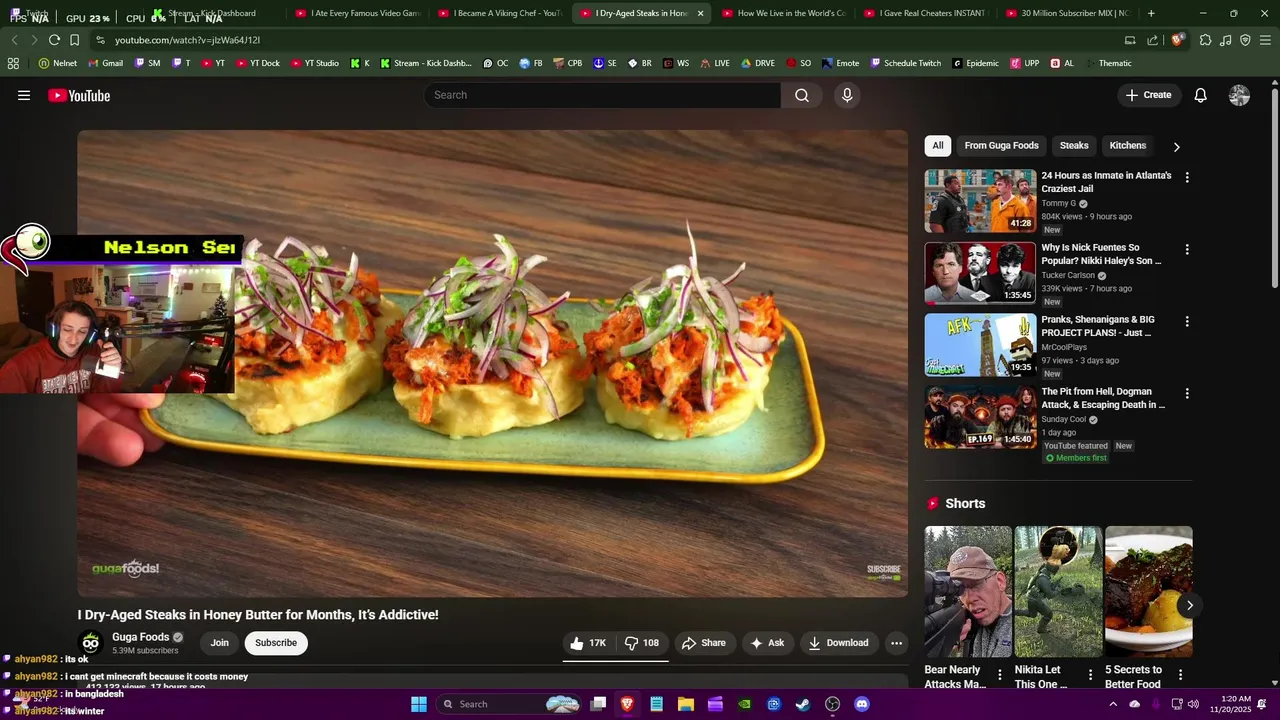1280x720 pixels.
Task: Open NVIDIA app from the taskbar
Action: click(744, 704)
